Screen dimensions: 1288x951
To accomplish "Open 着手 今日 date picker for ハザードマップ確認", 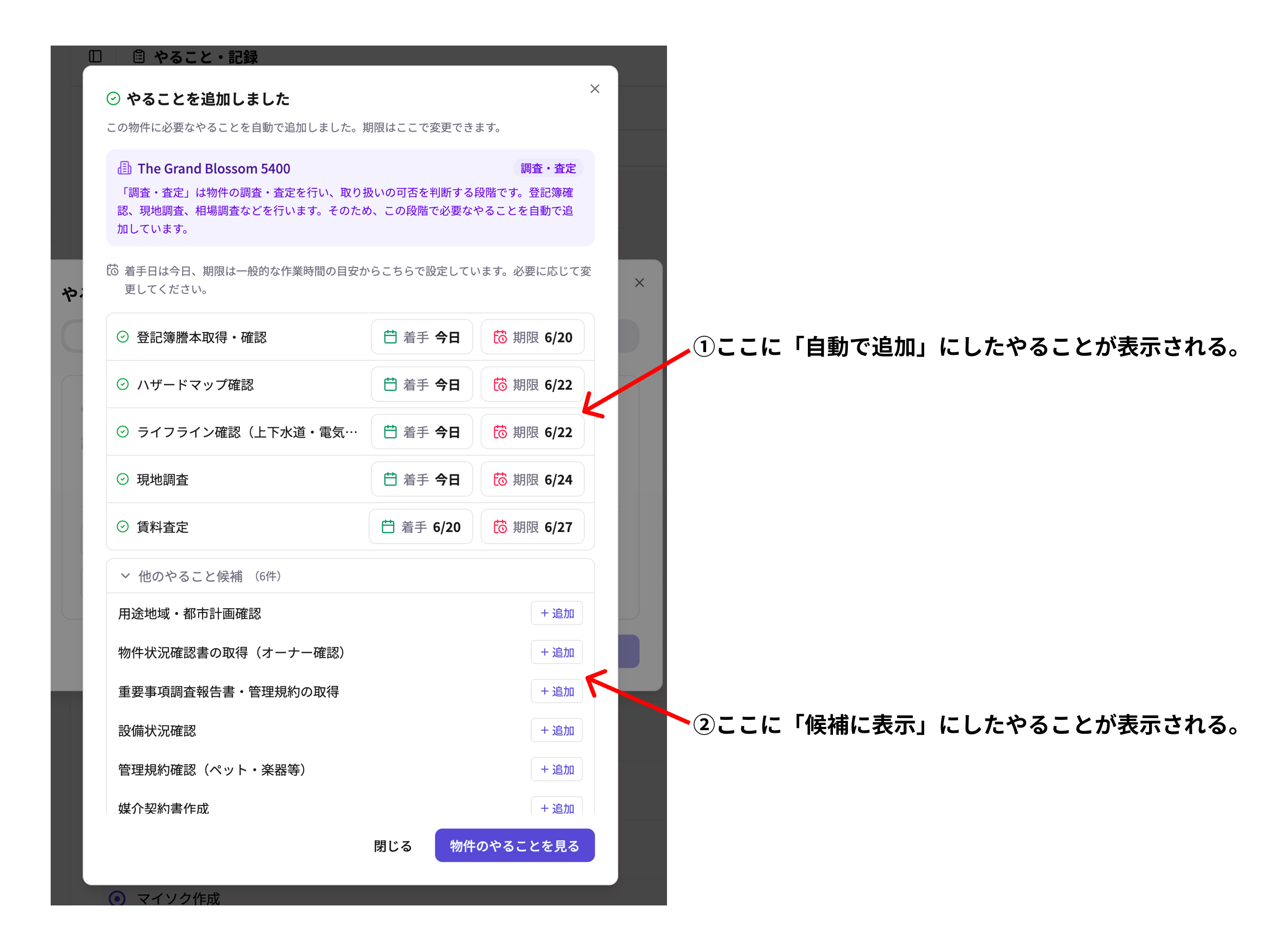I will click(422, 384).
